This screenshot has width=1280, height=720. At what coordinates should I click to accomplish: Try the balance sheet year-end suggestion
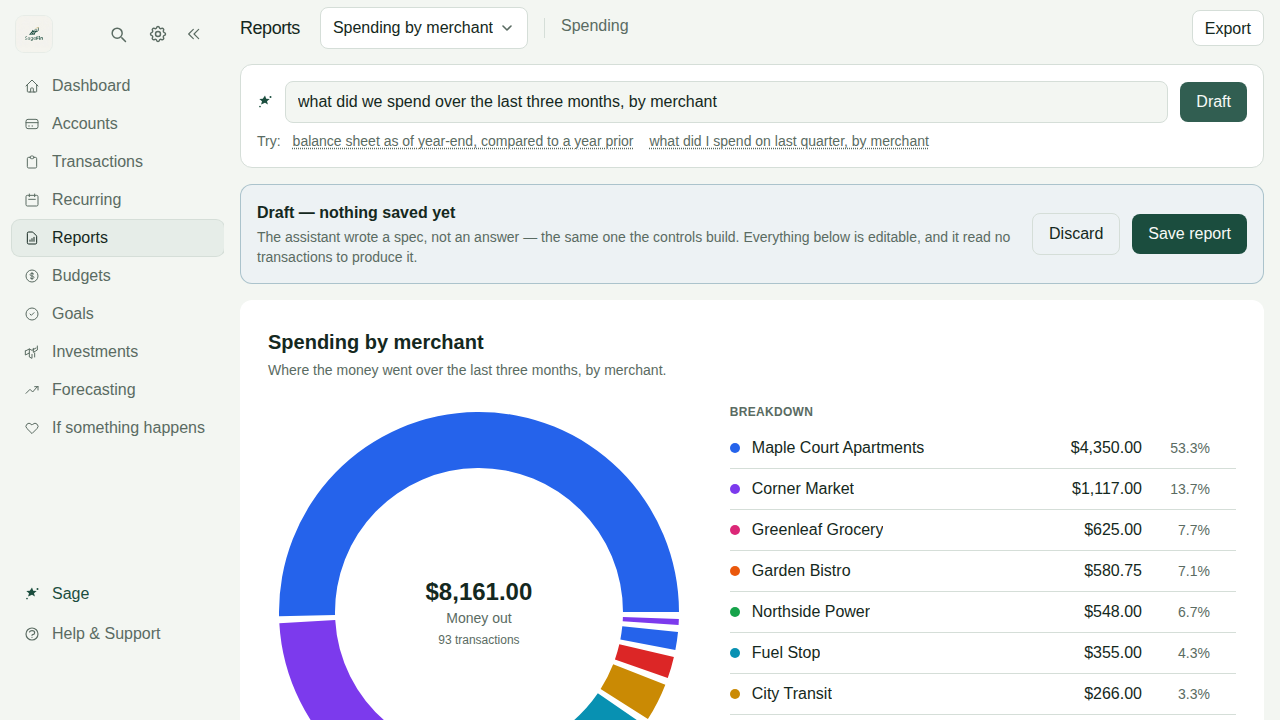[x=463, y=141]
